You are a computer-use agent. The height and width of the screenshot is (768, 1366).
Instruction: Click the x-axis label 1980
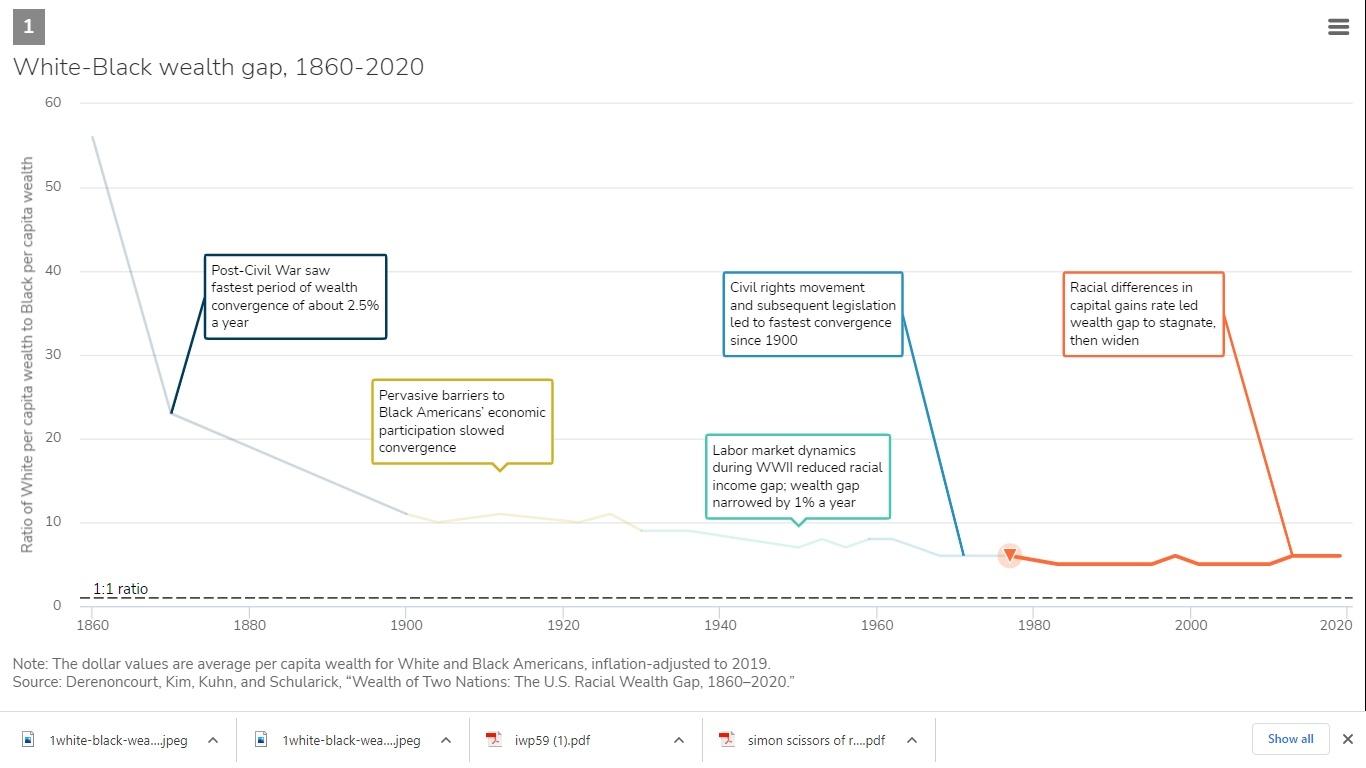tap(1034, 626)
